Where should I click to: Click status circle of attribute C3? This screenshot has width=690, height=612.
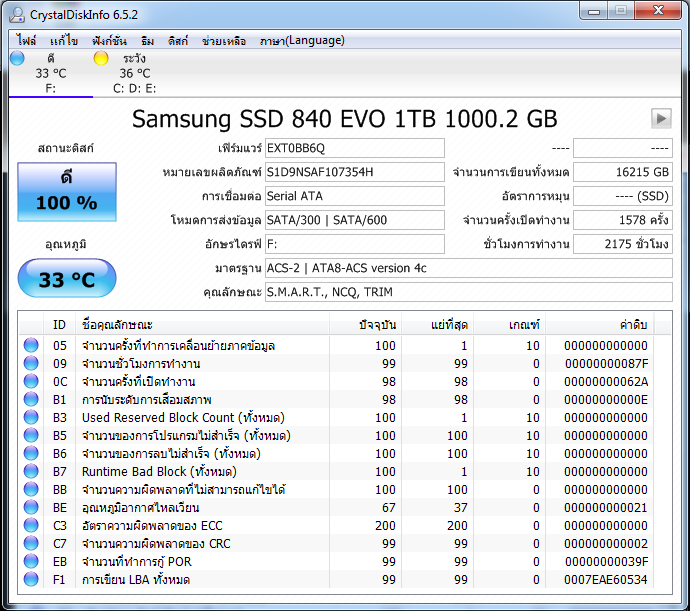[x=31, y=525]
